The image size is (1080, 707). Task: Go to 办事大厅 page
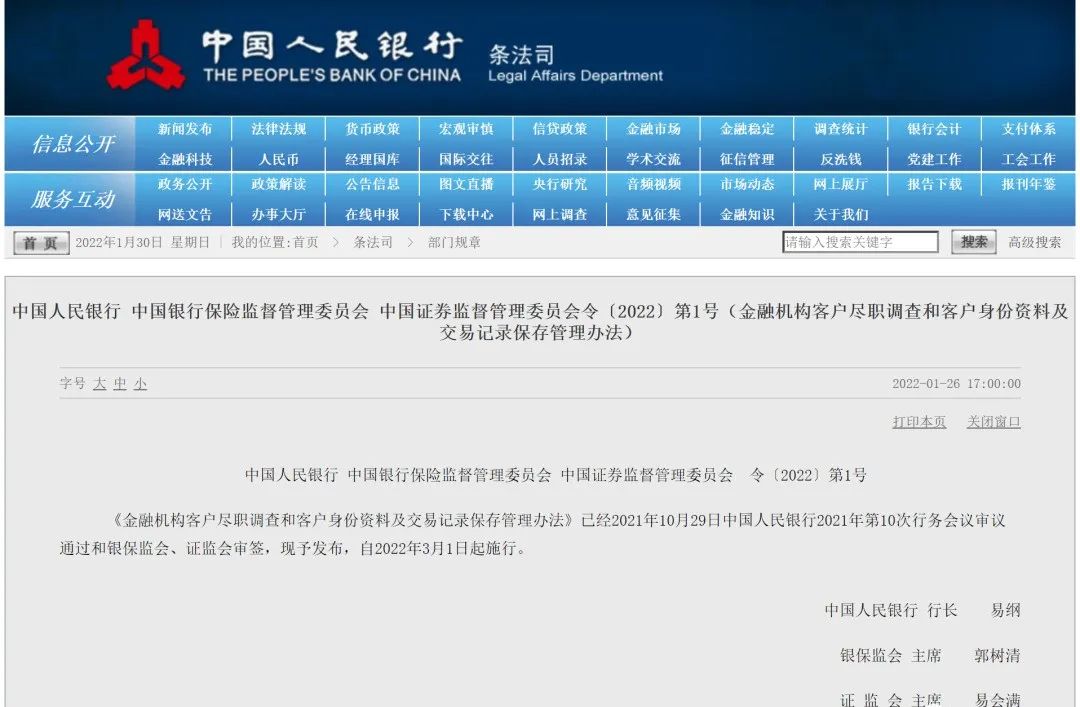coord(278,214)
